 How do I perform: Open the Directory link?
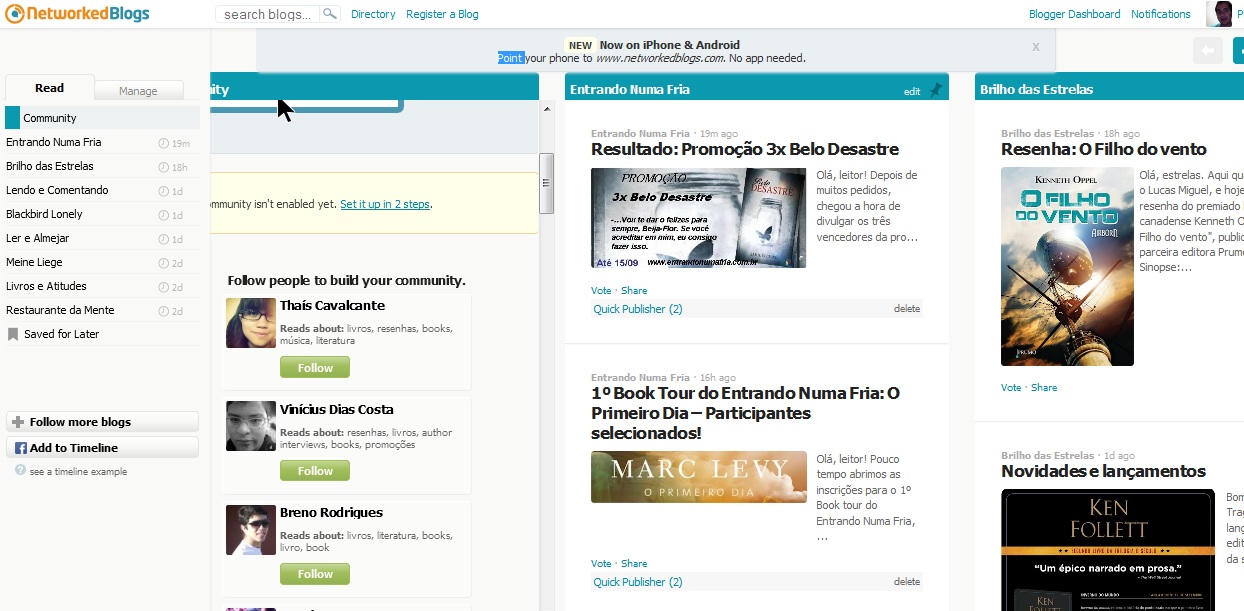373,14
